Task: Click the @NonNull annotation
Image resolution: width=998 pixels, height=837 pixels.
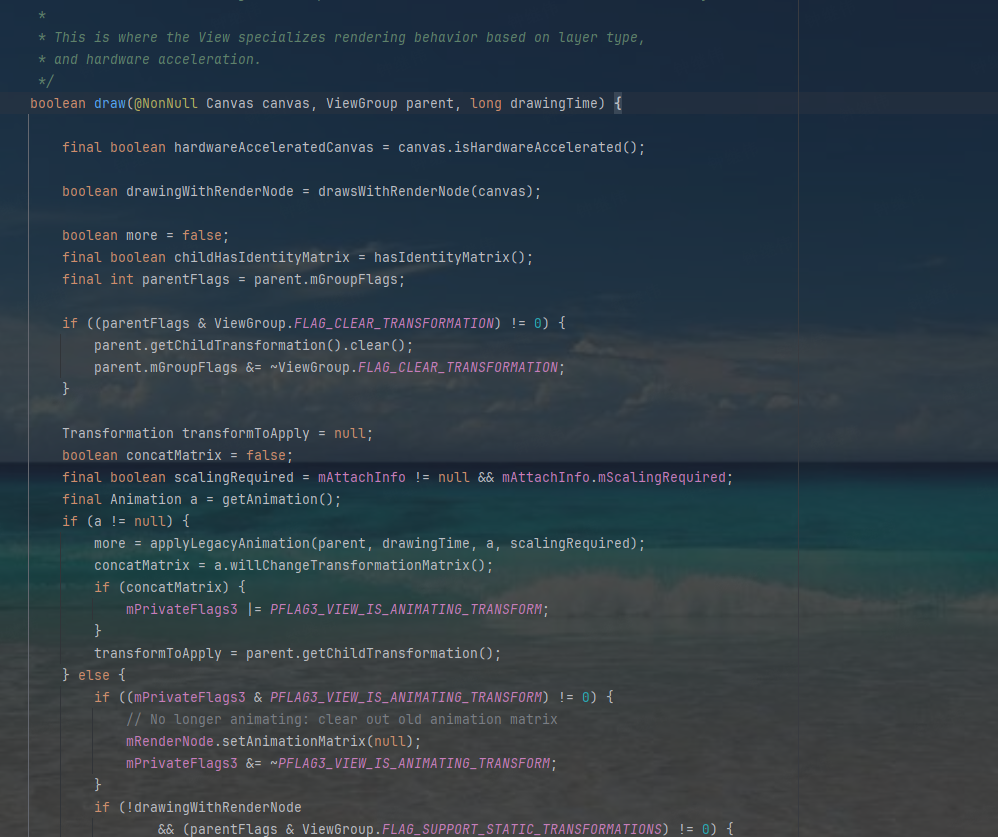Action: [x=165, y=103]
